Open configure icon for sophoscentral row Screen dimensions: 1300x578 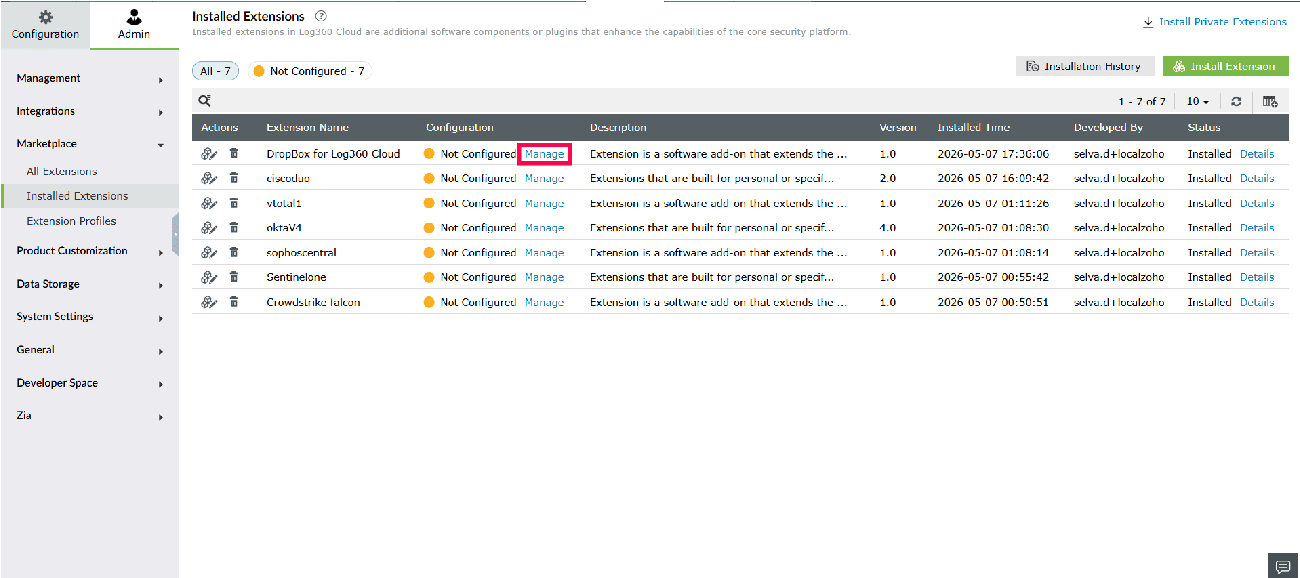209,253
